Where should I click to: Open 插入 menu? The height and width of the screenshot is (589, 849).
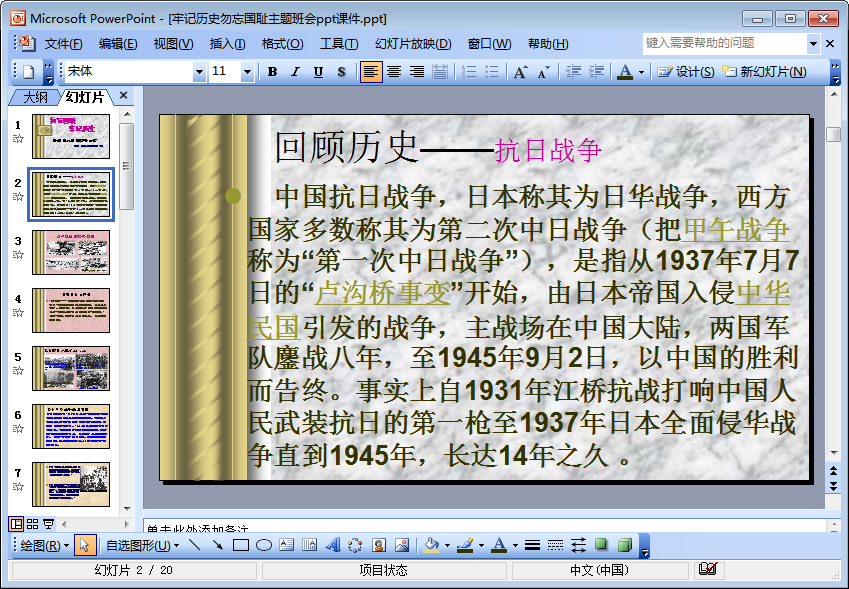[227, 44]
